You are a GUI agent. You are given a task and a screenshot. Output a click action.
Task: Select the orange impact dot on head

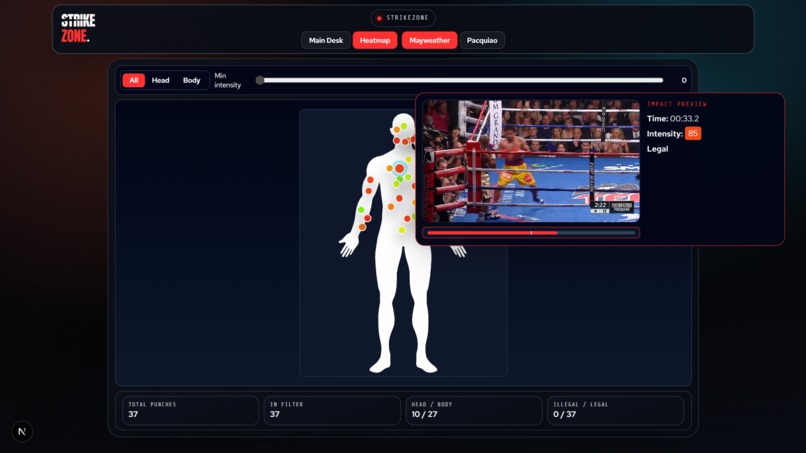pos(397,130)
